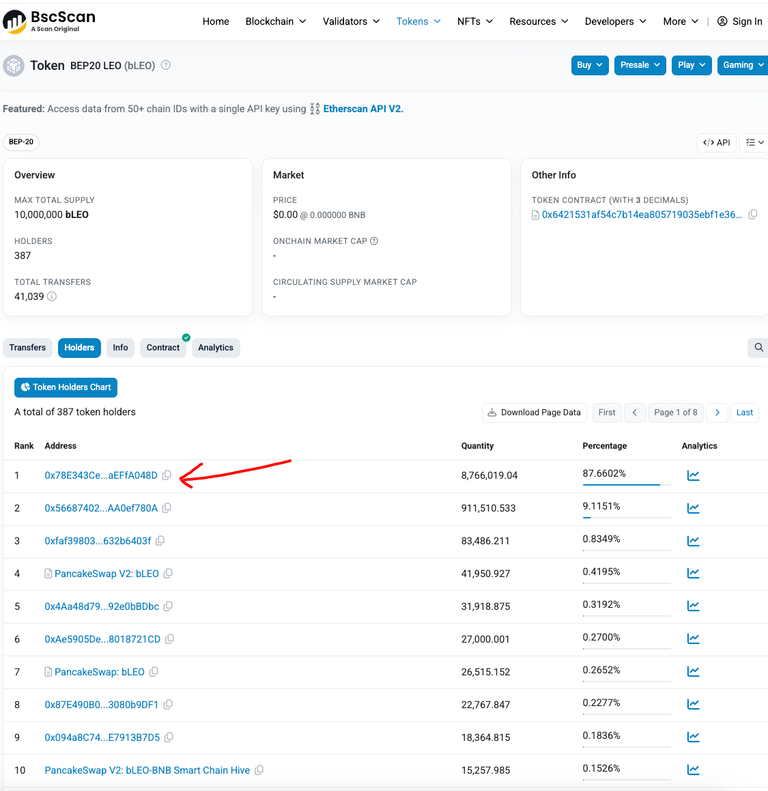Open analytics chart for rank 10 holder
The width and height of the screenshot is (768, 791).
click(693, 770)
